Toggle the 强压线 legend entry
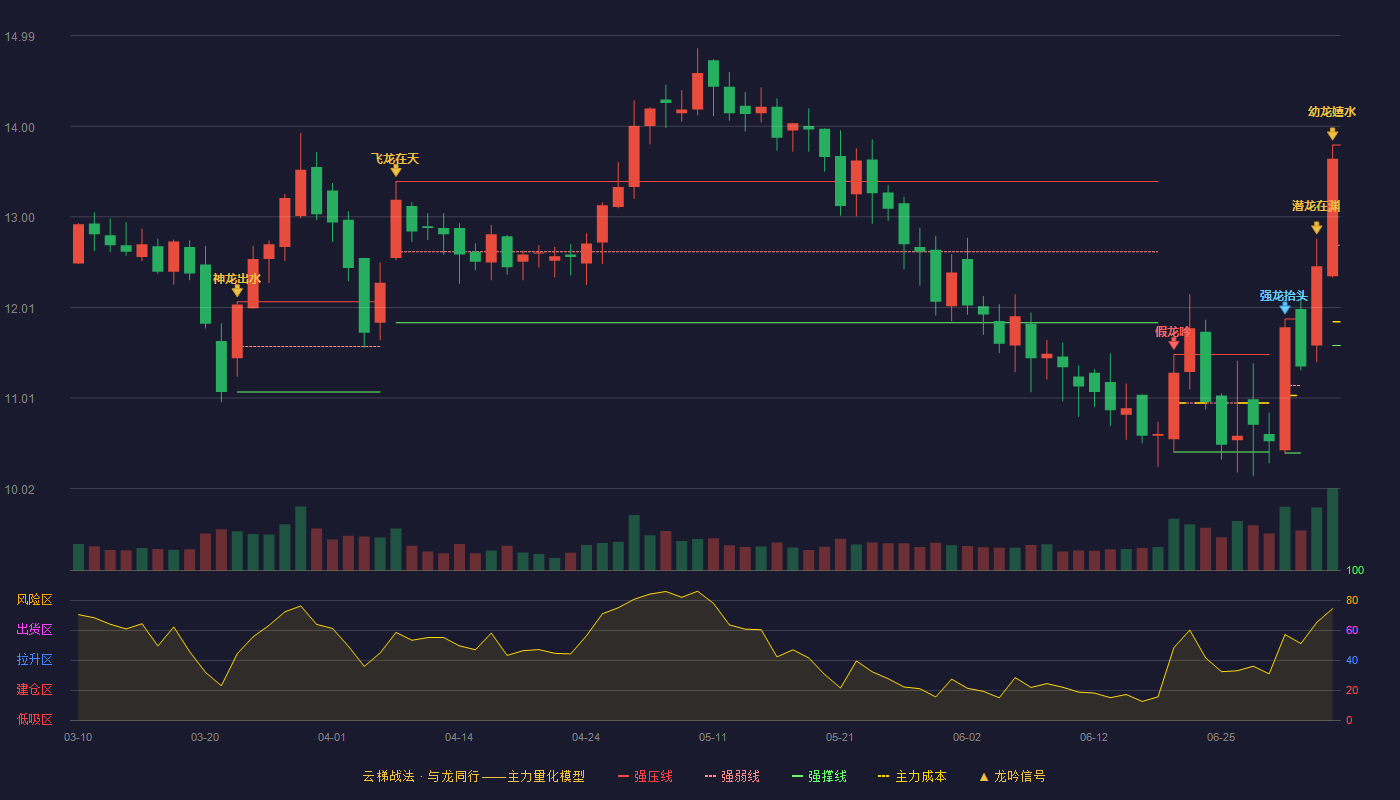 645,776
